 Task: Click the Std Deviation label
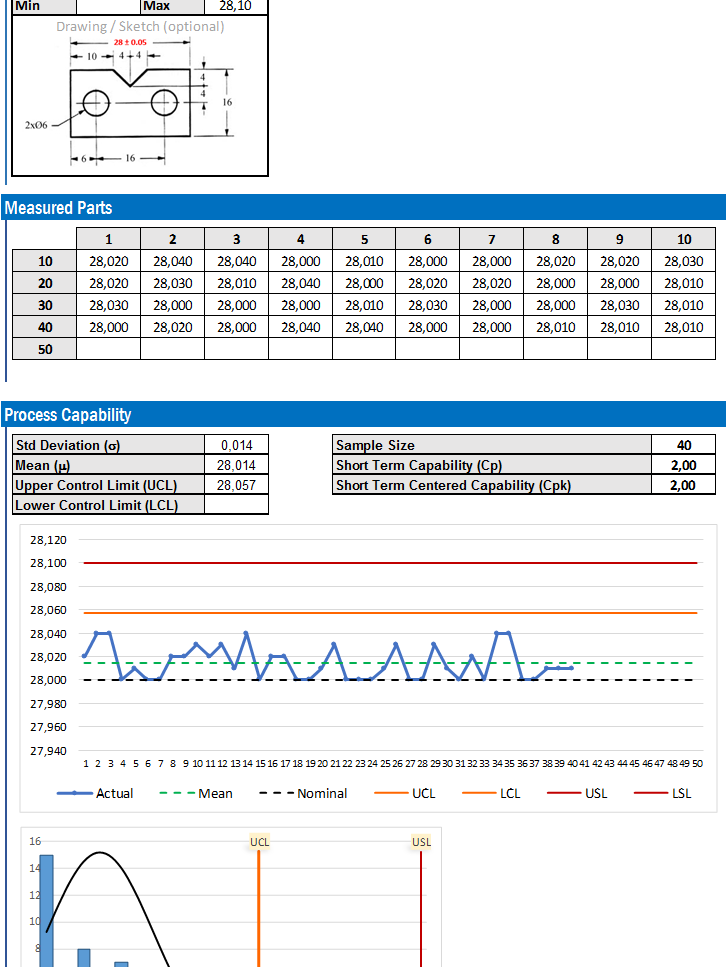[109, 445]
